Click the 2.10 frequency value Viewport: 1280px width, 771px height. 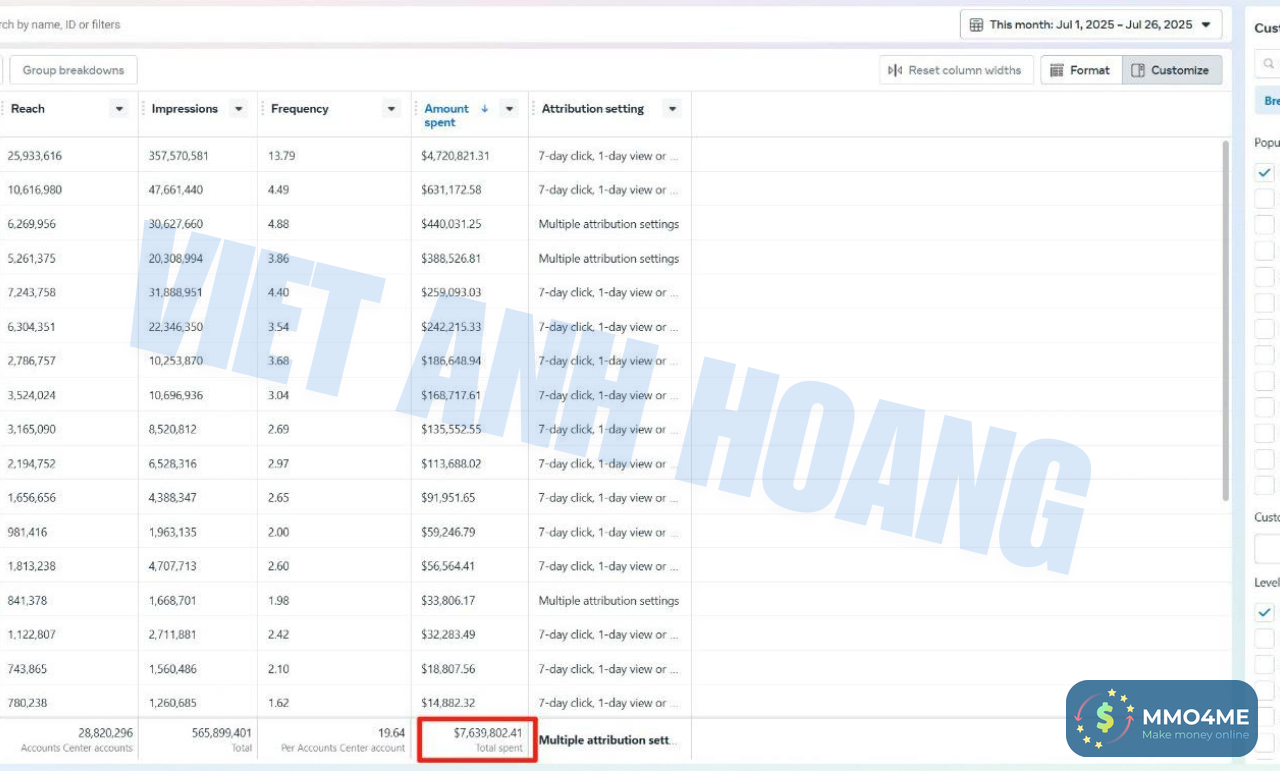point(278,669)
